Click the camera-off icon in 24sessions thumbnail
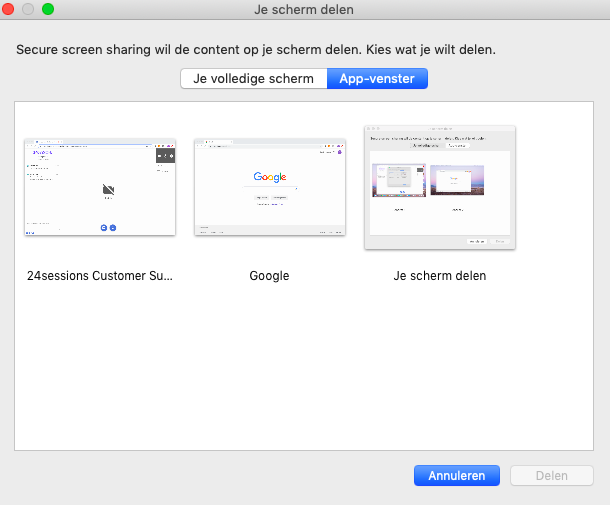610x505 pixels. 107,189
